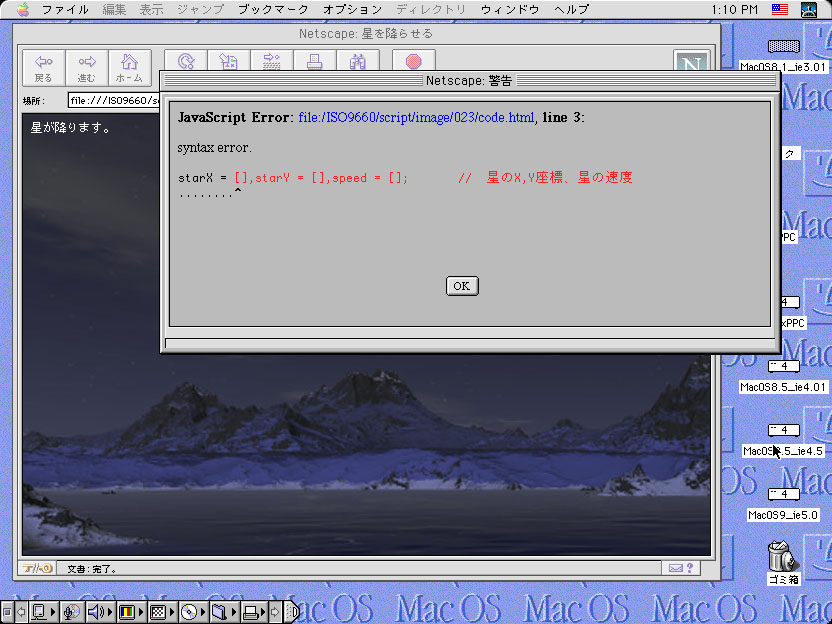Click the Netscape N logo icon

tap(691, 60)
